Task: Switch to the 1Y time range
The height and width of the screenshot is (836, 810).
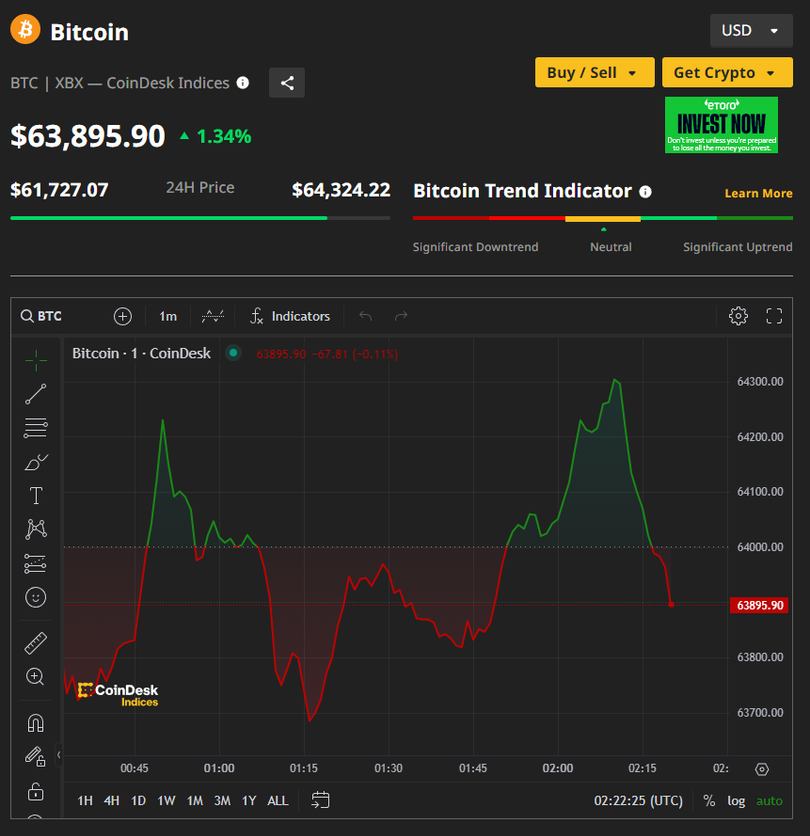Action: coord(249,800)
